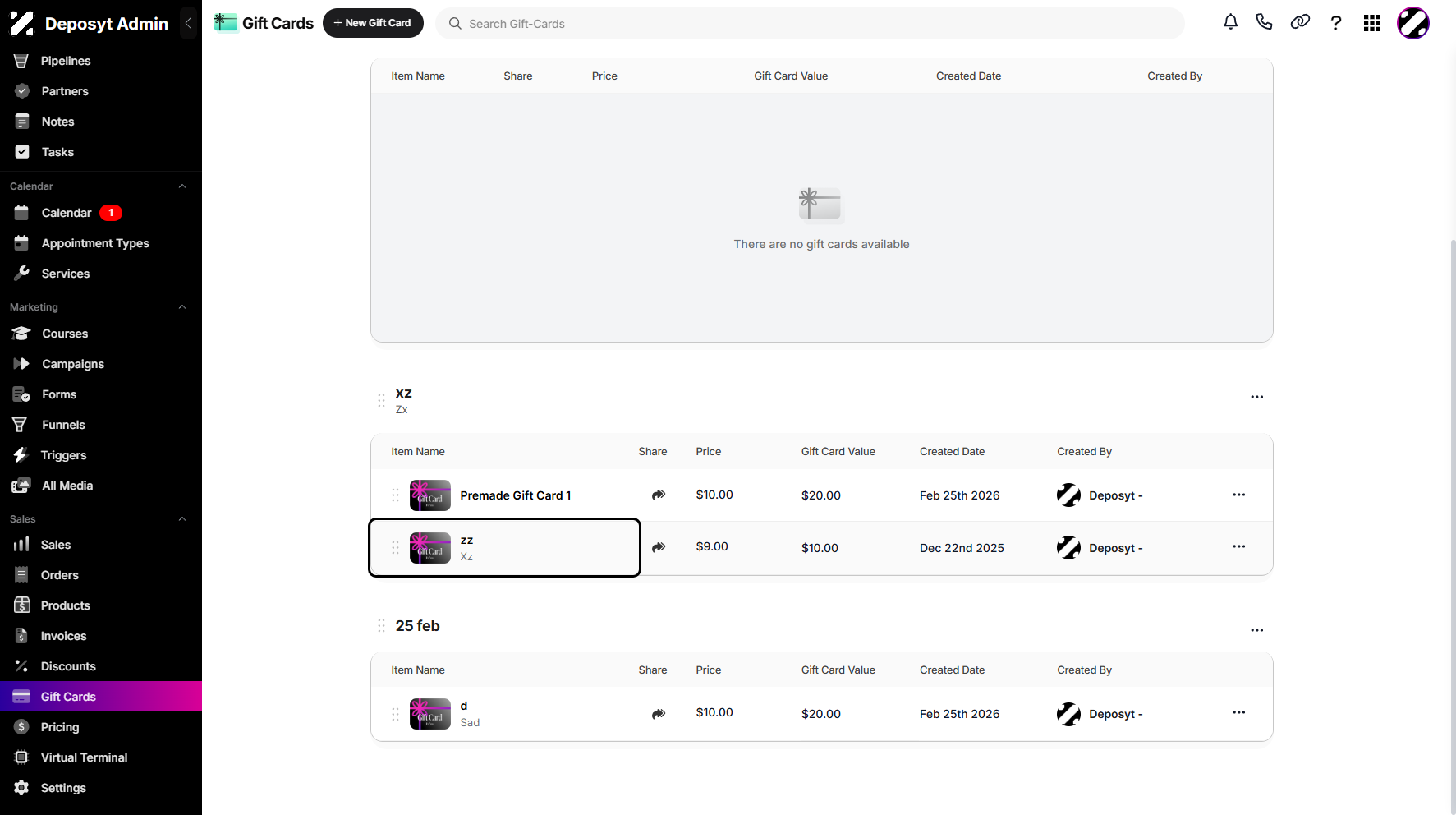Click the Dec 22nd 2025 date cell

click(962, 548)
